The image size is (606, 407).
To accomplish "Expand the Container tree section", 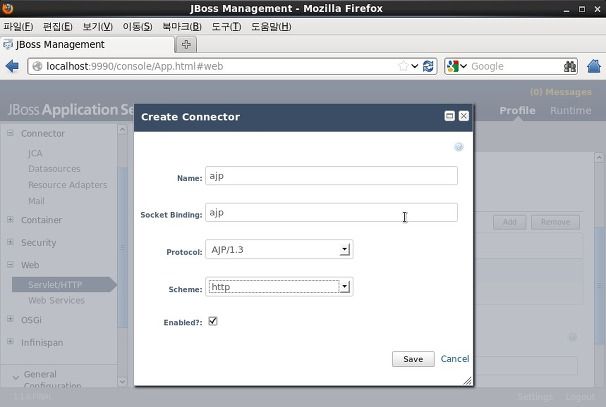I will 10,220.
